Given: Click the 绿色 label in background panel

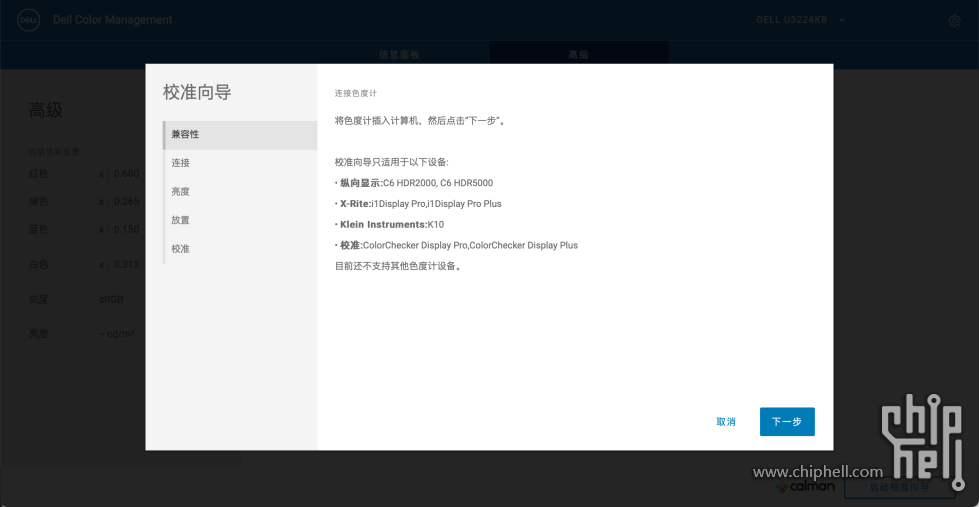Looking at the screenshot, I should [39, 202].
